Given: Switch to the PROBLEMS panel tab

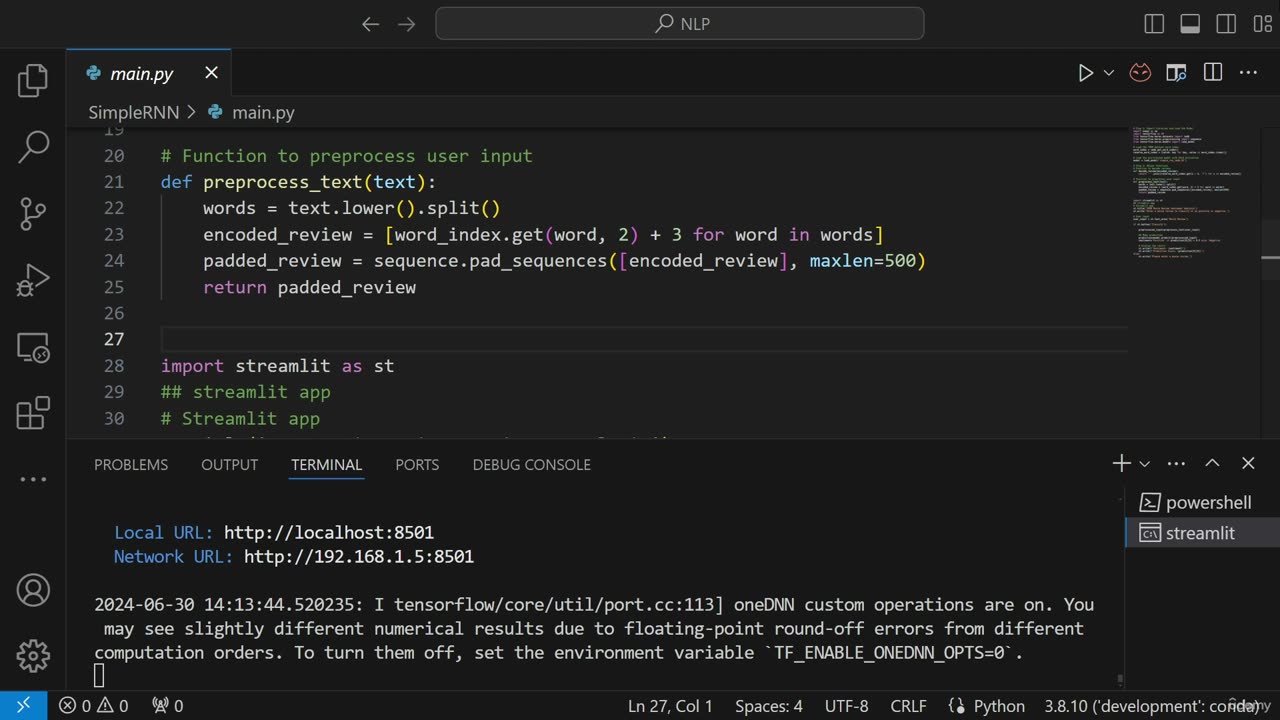Looking at the screenshot, I should click(x=131, y=465).
